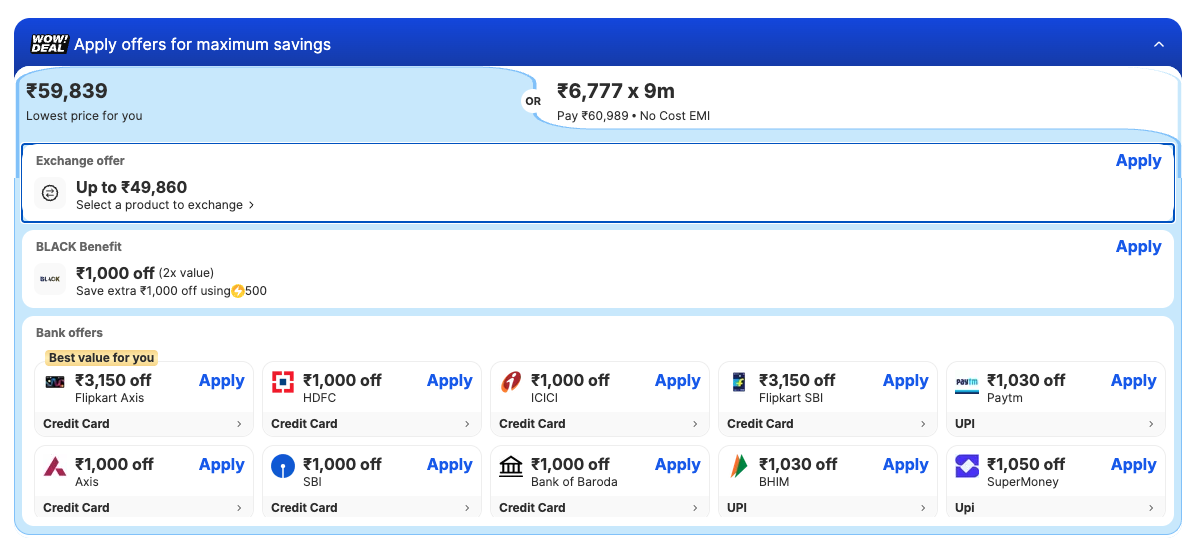The image size is (1185, 543).
Task: Expand Flipkart SBI Credit Card details
Action: pyautogui.click(x=827, y=424)
